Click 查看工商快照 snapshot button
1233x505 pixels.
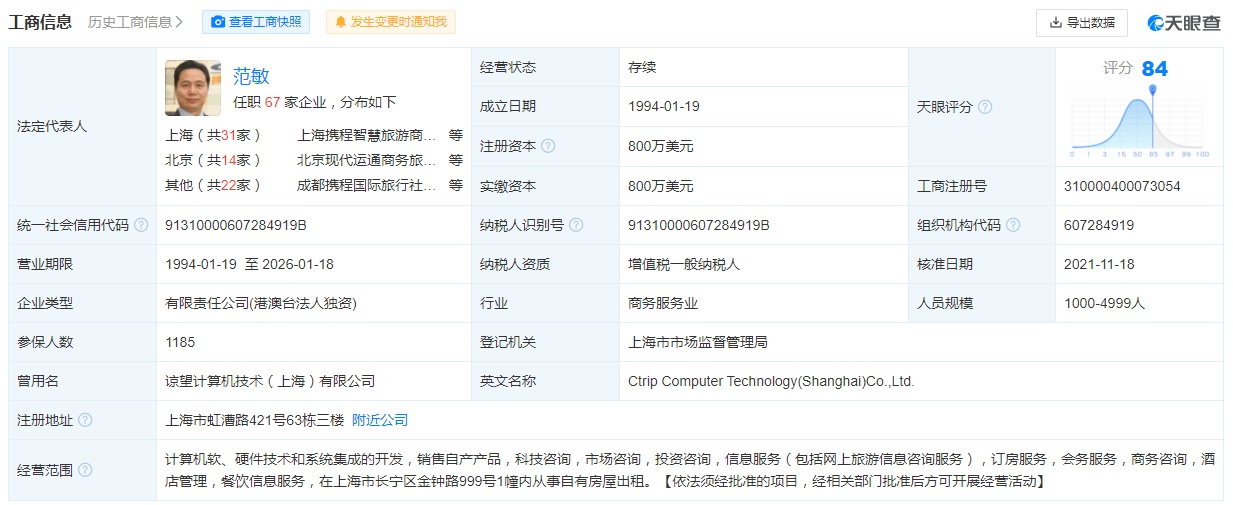[256, 22]
